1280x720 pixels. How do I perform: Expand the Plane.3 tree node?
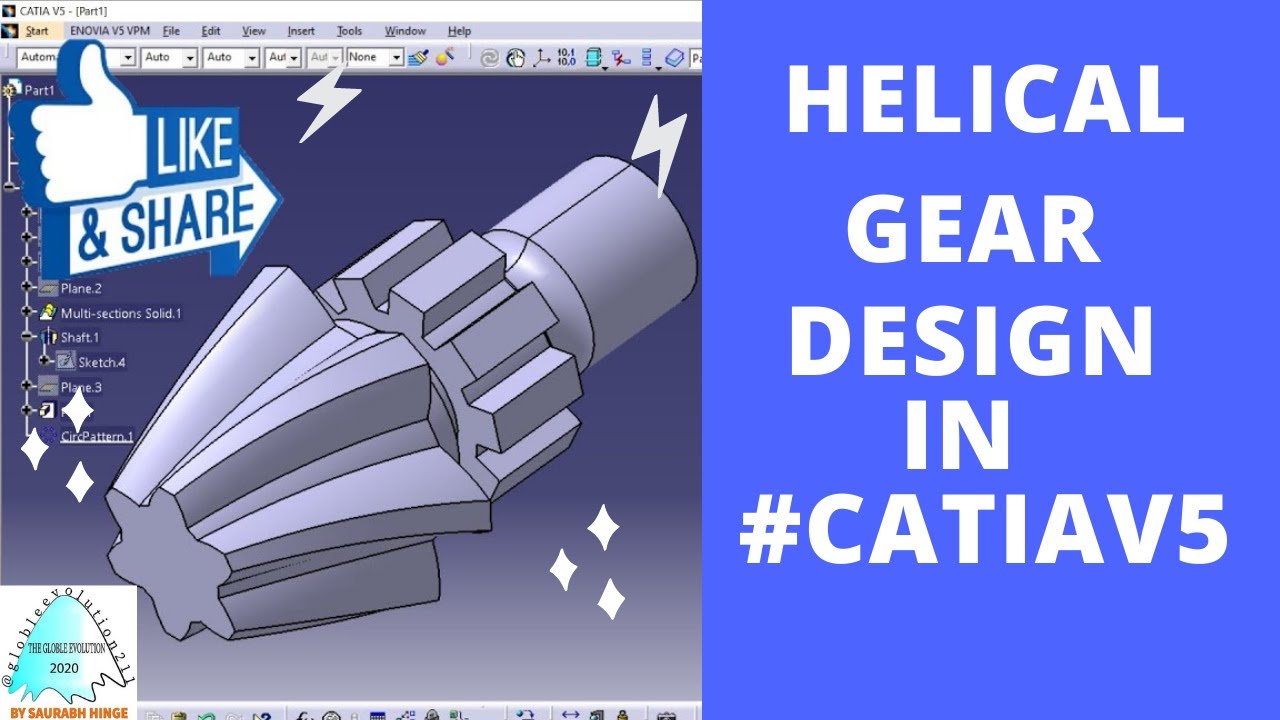(28, 386)
